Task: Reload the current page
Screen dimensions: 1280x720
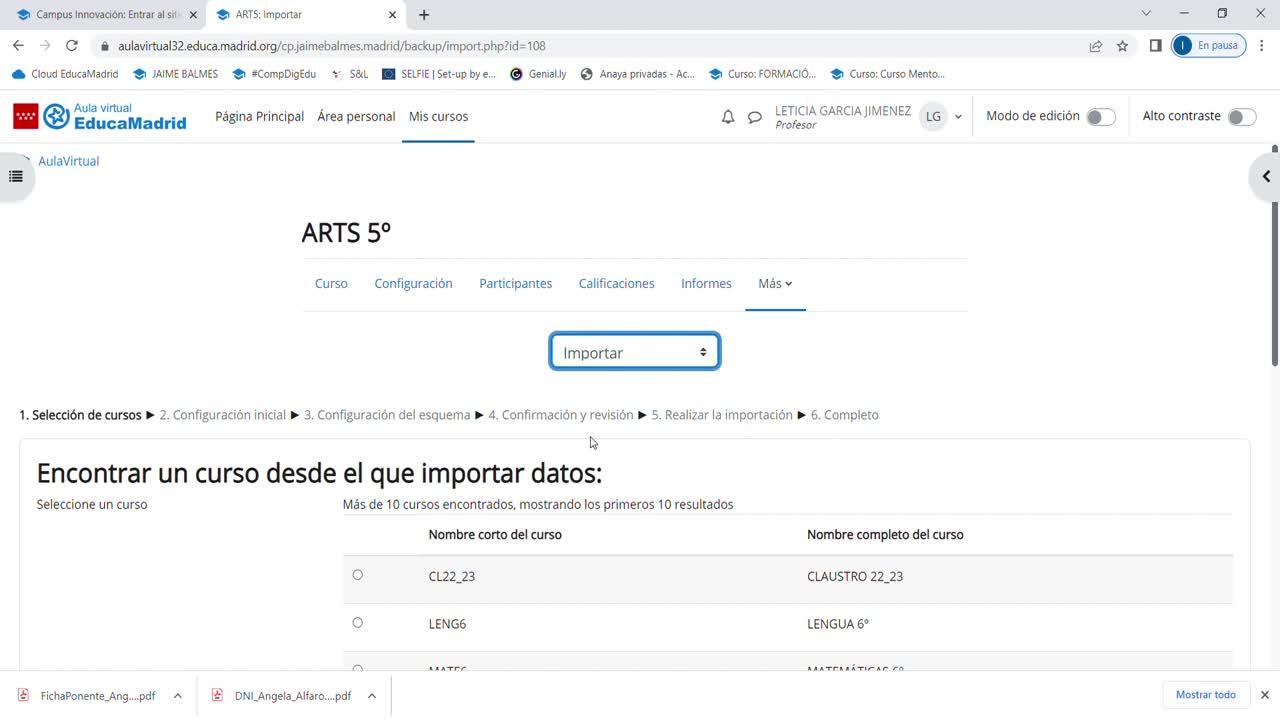Action: click(72, 46)
